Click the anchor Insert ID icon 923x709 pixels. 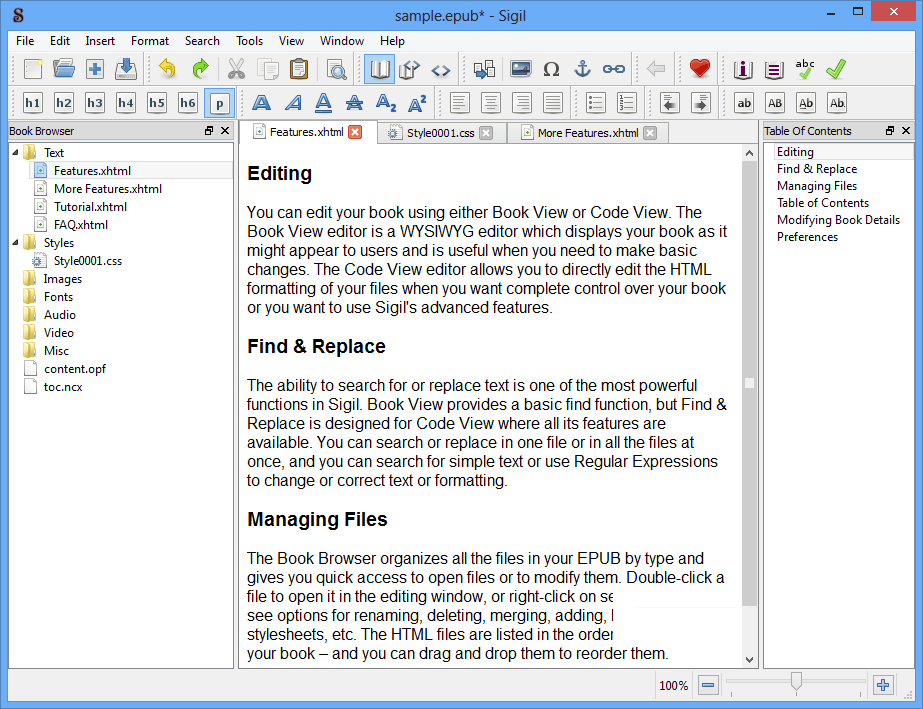pos(582,69)
